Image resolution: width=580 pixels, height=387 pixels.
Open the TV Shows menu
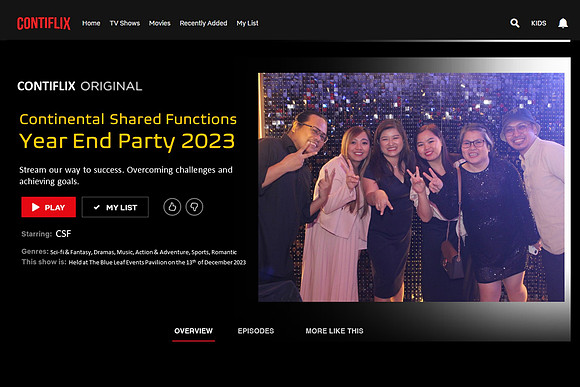pos(125,23)
